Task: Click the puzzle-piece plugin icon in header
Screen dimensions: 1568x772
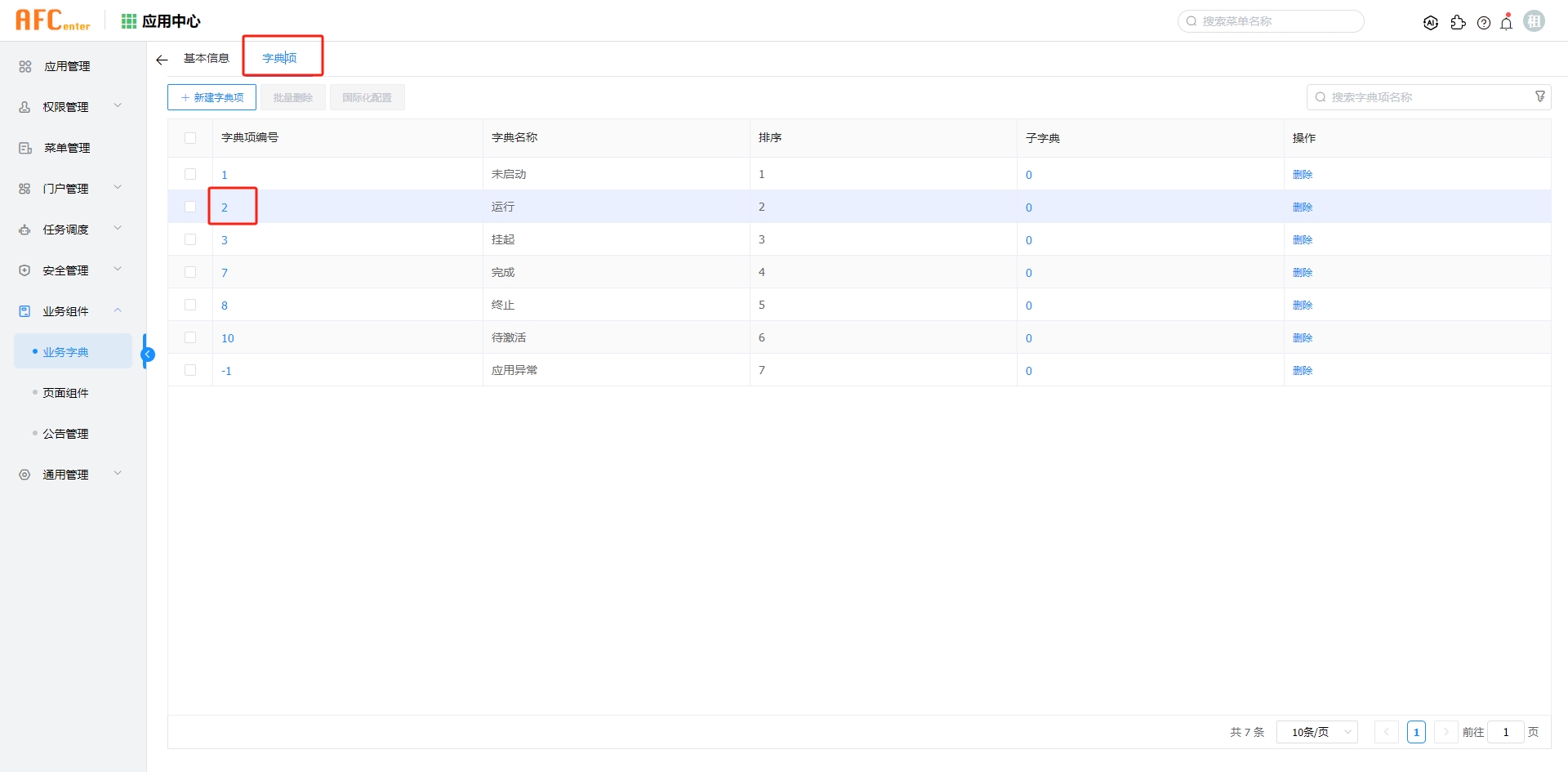Action: point(1459,22)
